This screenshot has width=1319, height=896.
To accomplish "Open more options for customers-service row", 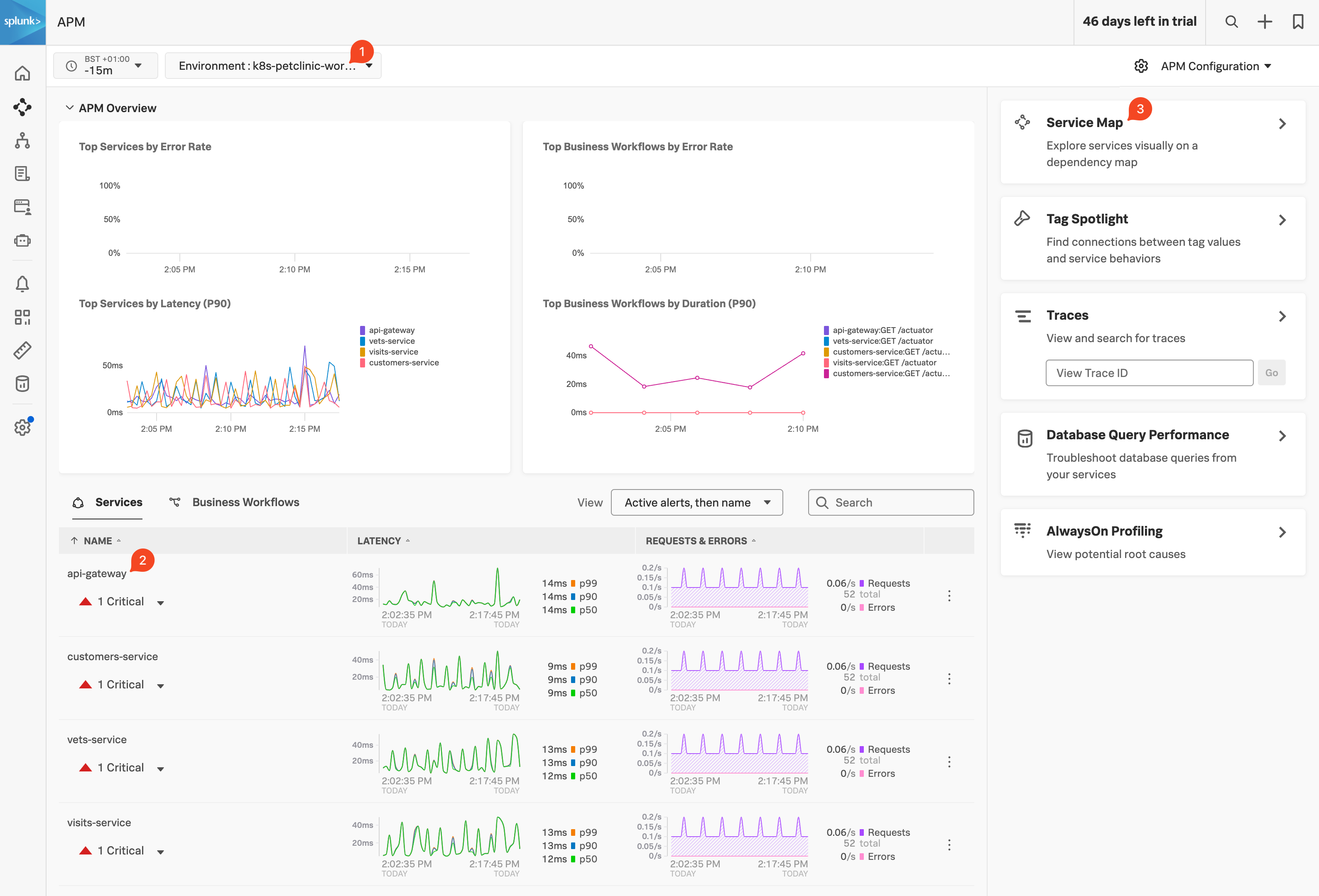I will point(949,679).
